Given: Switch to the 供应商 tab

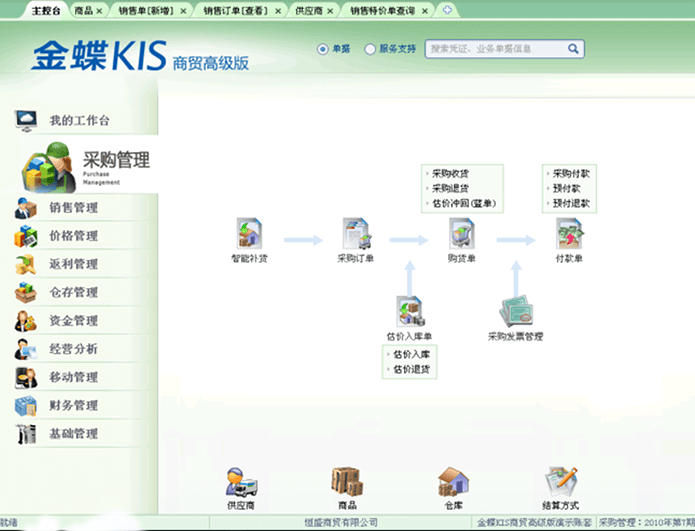Looking at the screenshot, I should (x=309, y=11).
